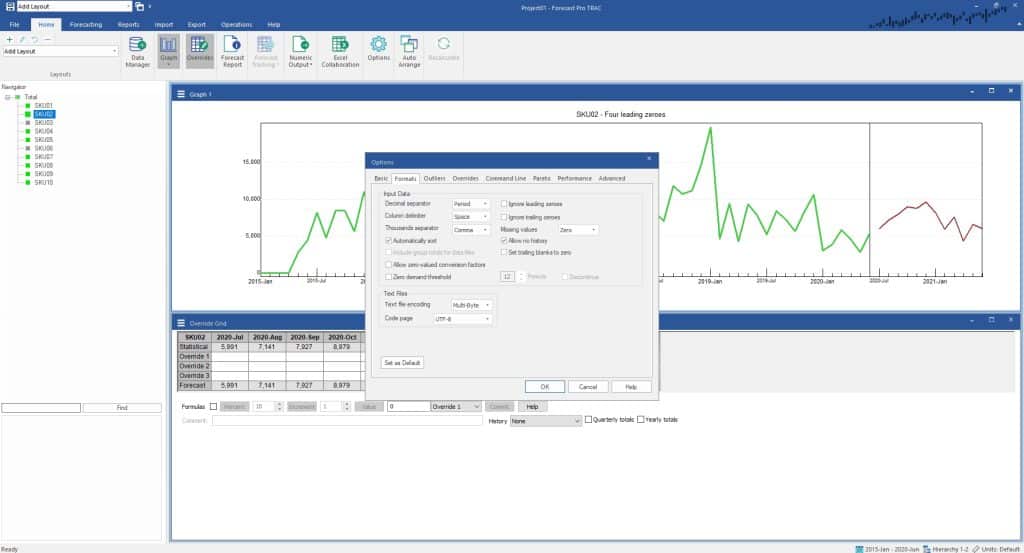Click the Set as Default button
Viewport: 1024px width, 553px height.
point(403,362)
